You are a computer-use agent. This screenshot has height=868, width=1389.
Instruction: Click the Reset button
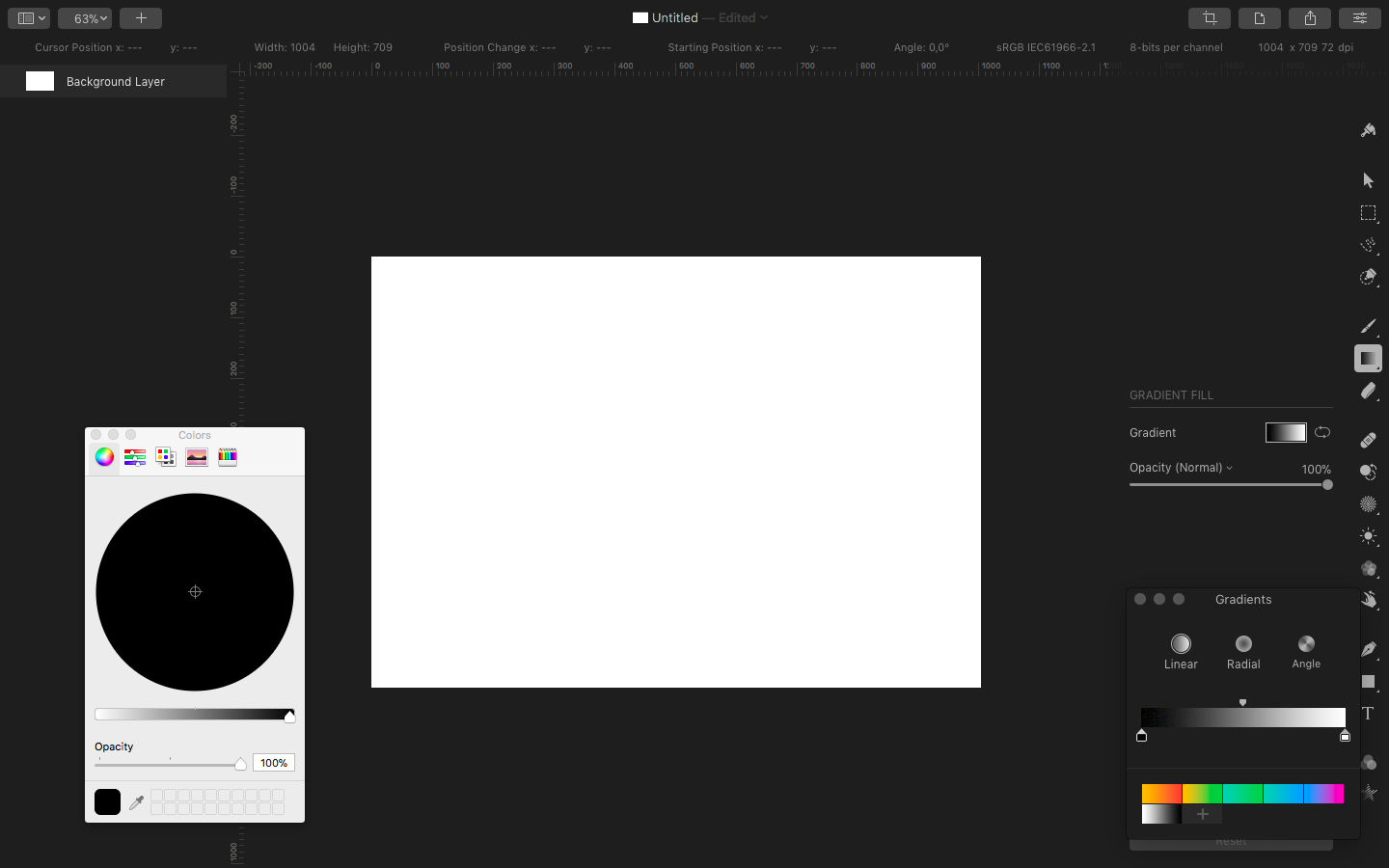1231,842
